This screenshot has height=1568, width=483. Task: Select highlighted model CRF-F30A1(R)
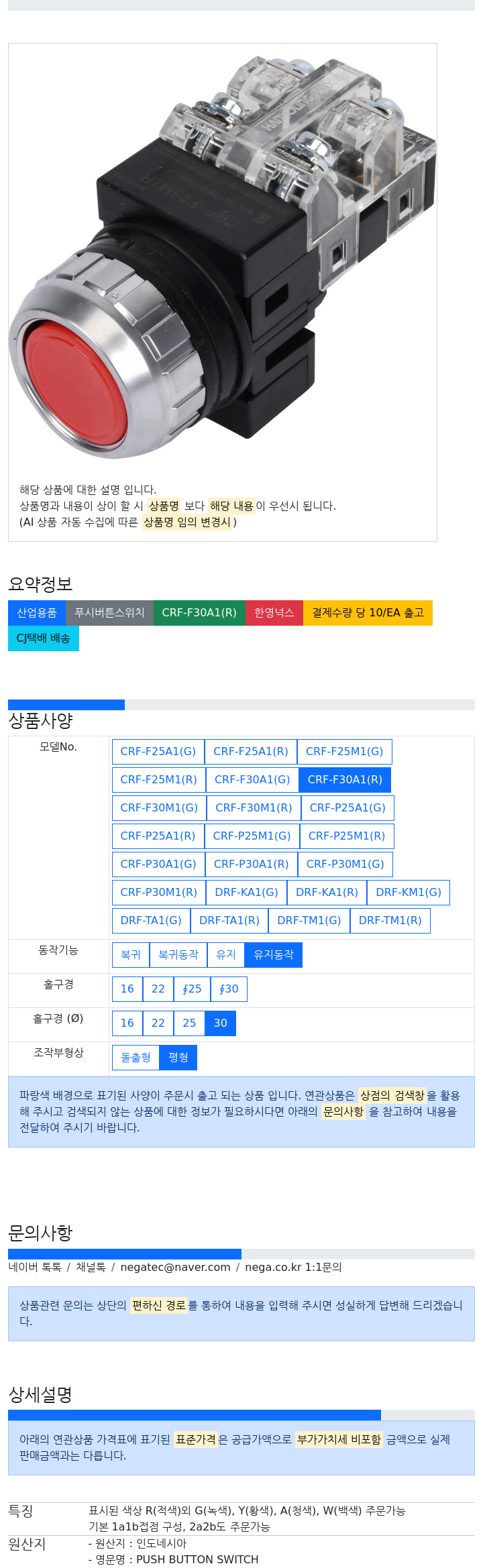coord(345,780)
